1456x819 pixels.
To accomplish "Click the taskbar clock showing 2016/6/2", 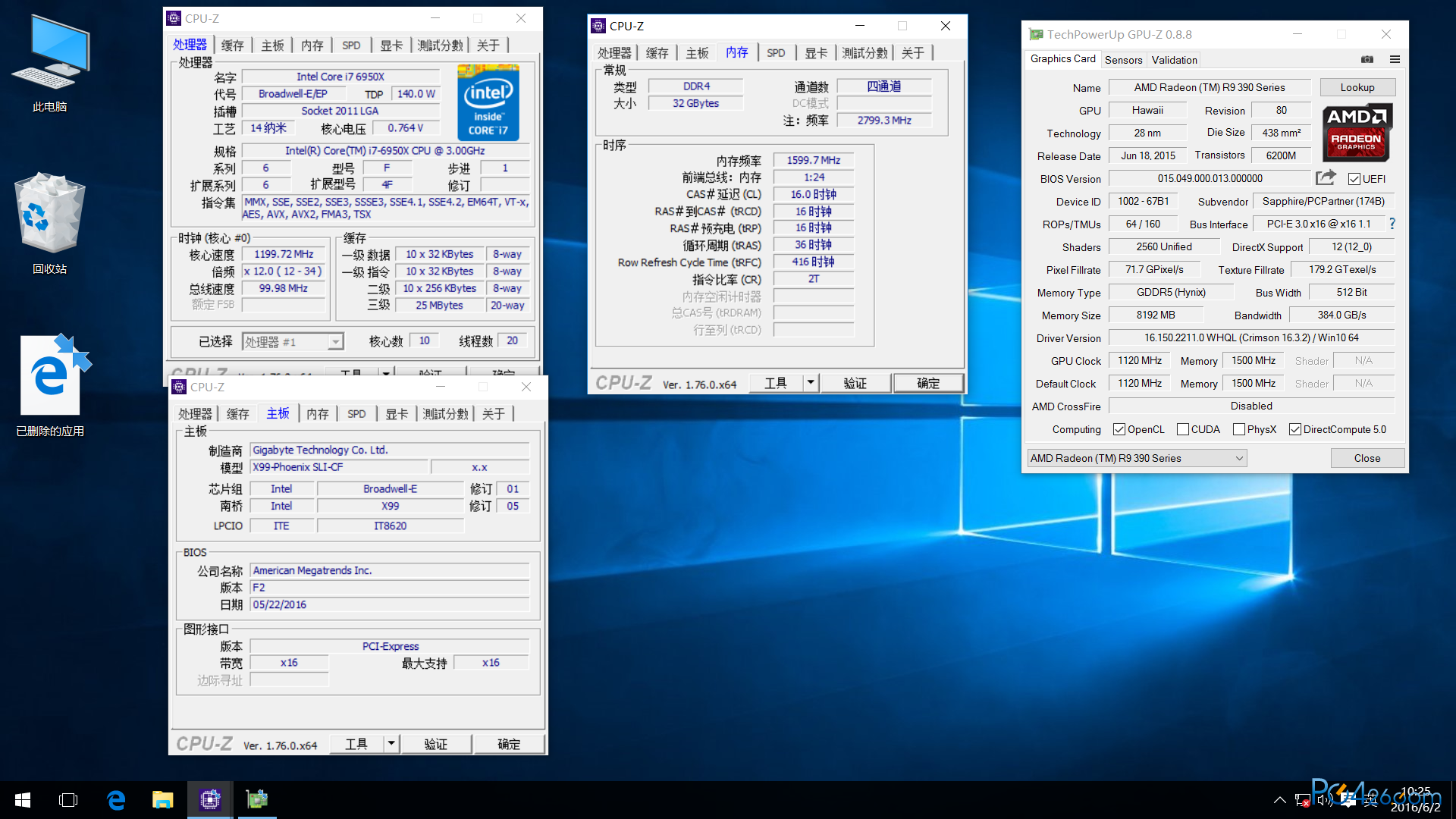I will [x=1415, y=800].
